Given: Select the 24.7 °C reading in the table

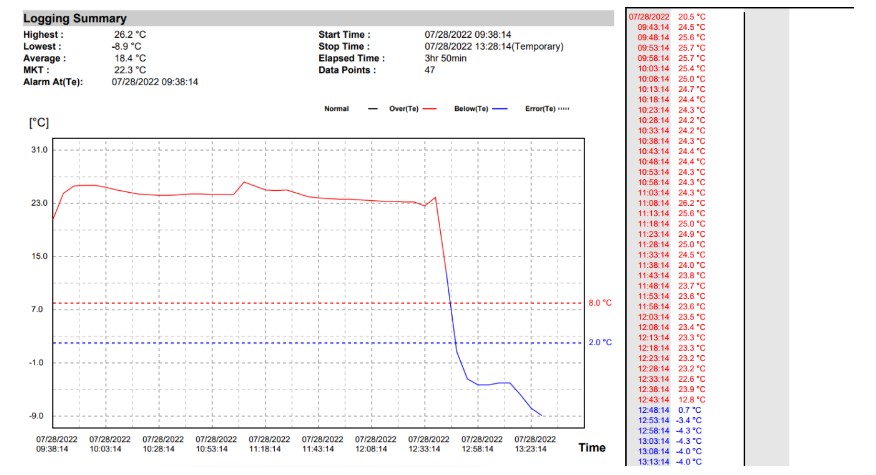Looking at the screenshot, I should tap(692, 89).
